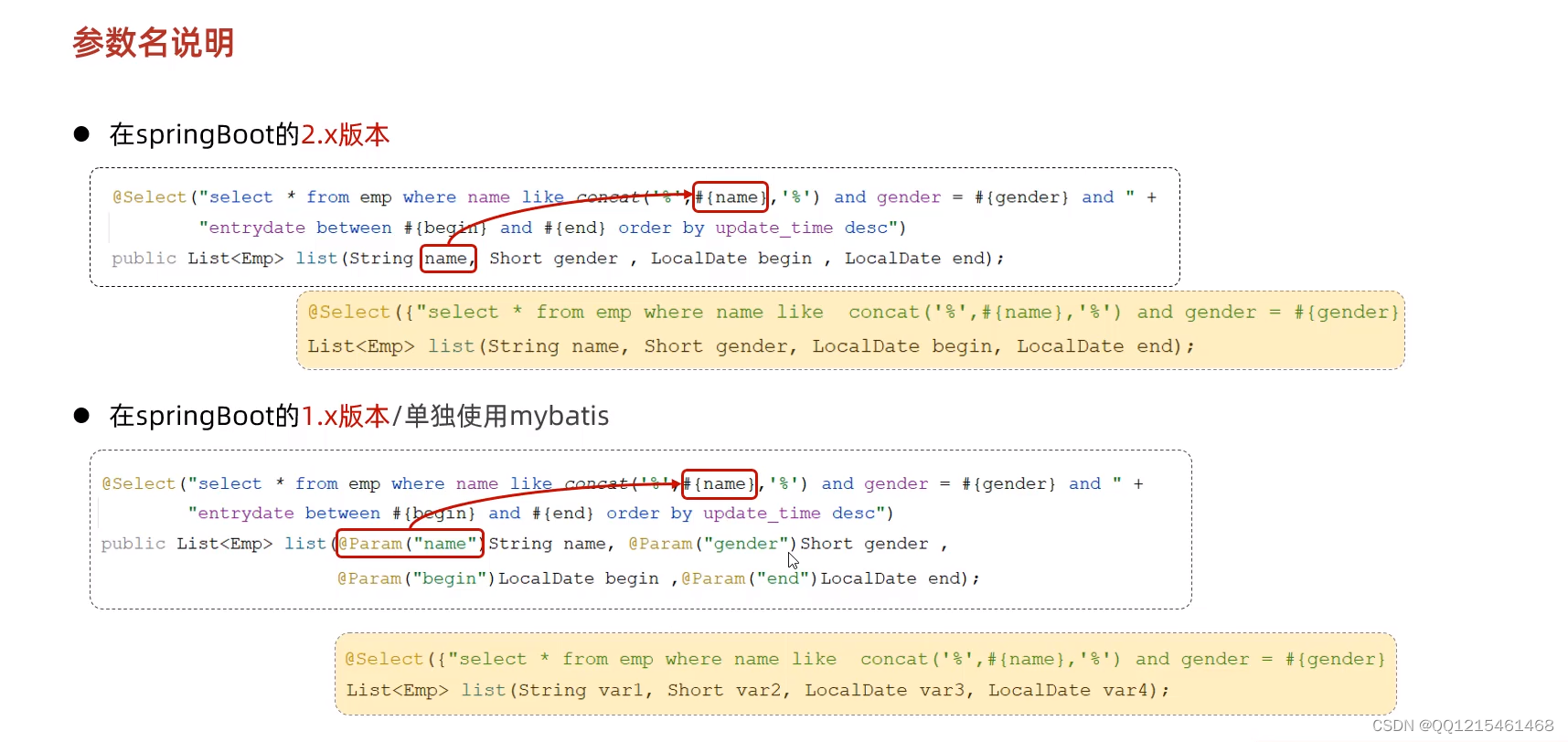The height and width of the screenshot is (742, 1568).
Task: Click "Short gender" in the 2.x dashed code box
Action: pyautogui.click(x=553, y=259)
